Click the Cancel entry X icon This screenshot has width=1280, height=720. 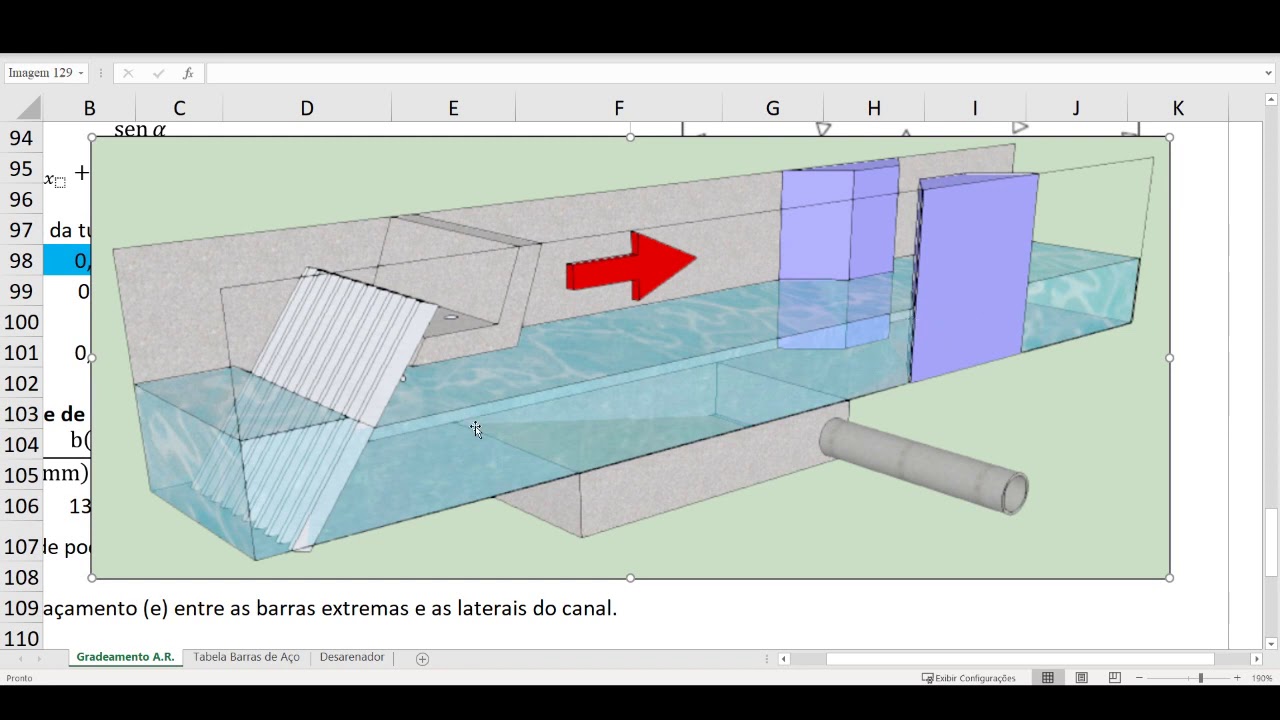pyautogui.click(x=128, y=73)
